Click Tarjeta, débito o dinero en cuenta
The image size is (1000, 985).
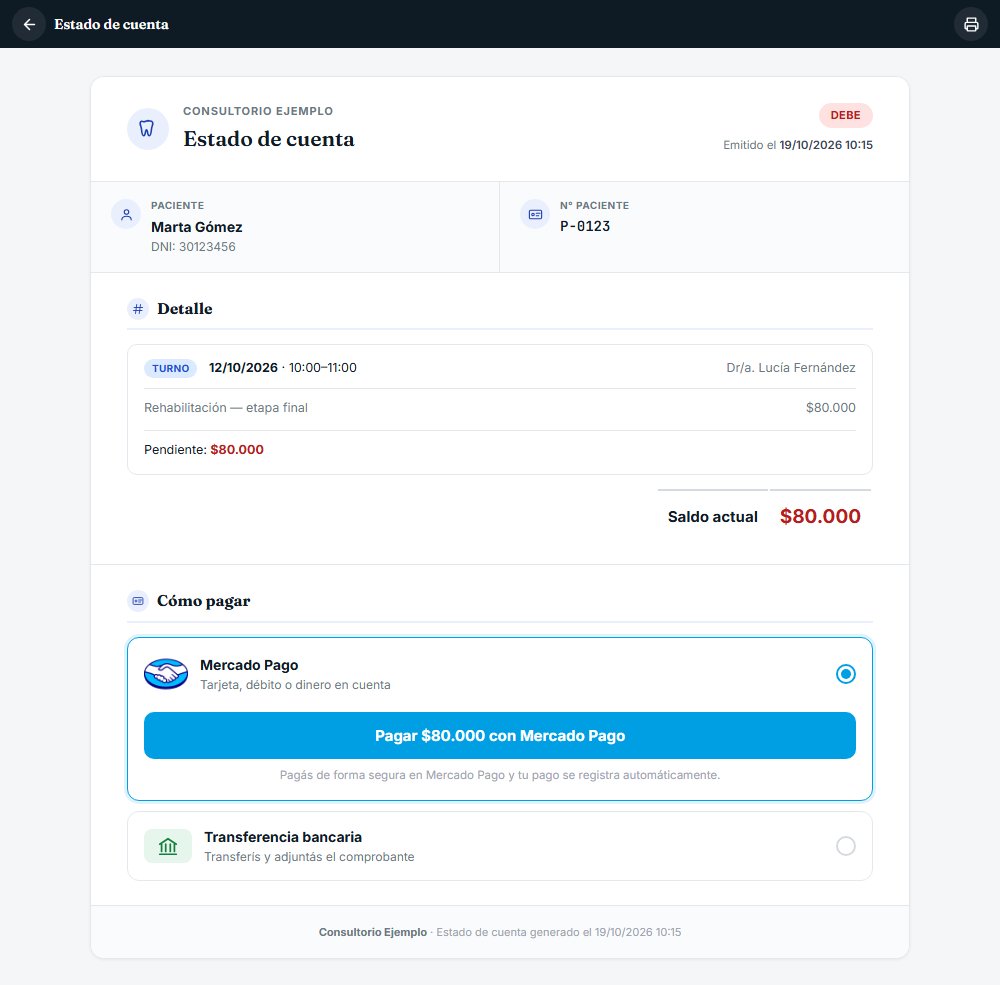pyautogui.click(x=295, y=685)
